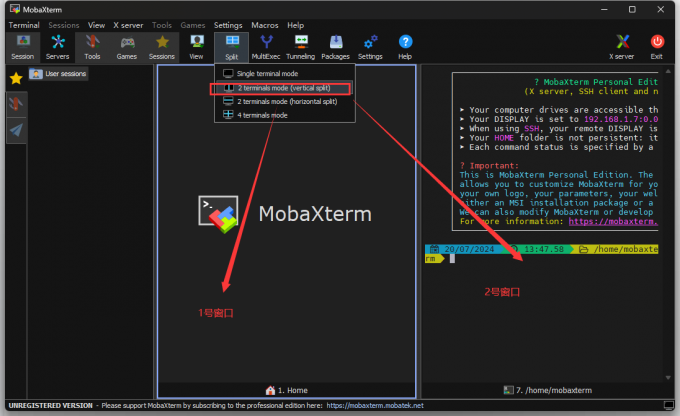Choose Single terminal mode
Screen dimensions: 680x416
pos(285,73)
